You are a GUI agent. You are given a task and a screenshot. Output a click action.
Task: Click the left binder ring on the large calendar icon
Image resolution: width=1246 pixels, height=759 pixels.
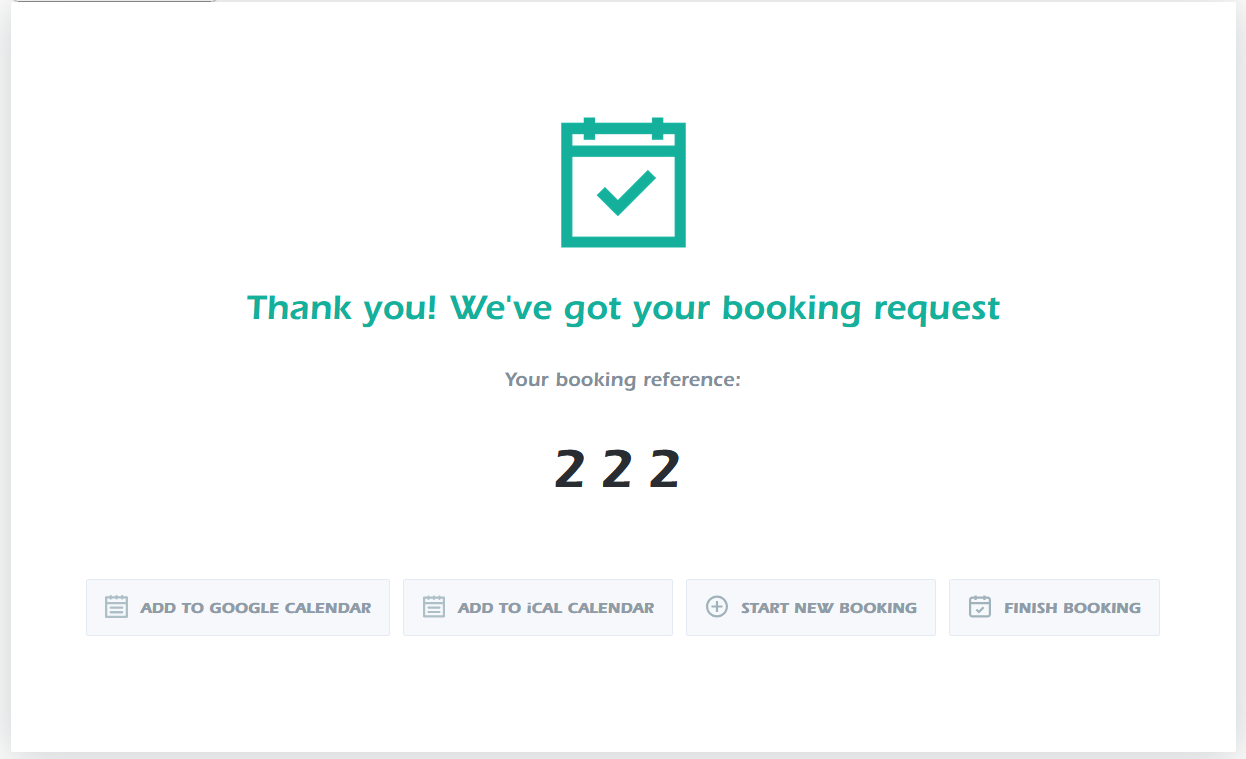click(589, 128)
